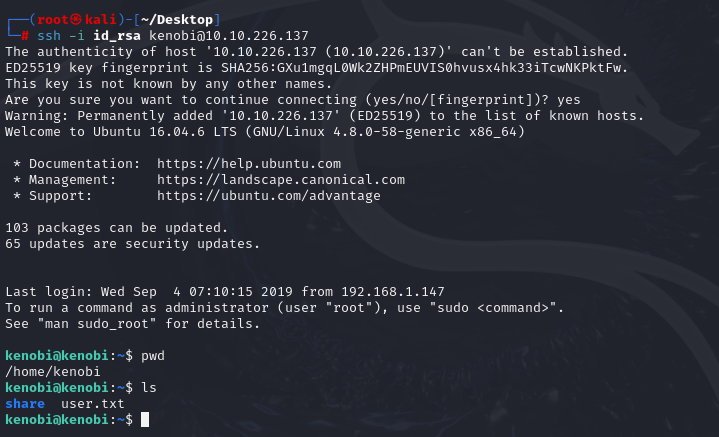
Task: Click the ~/Desktop path in prompt
Action: (177, 20)
